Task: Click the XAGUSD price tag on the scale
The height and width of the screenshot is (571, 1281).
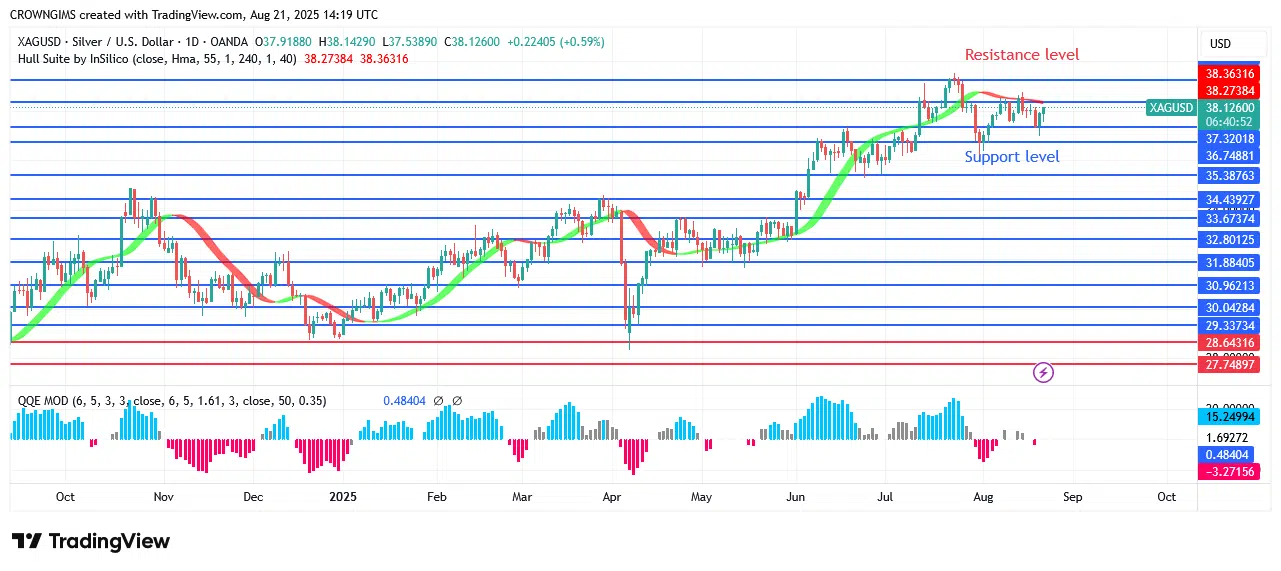Action: point(1172,107)
